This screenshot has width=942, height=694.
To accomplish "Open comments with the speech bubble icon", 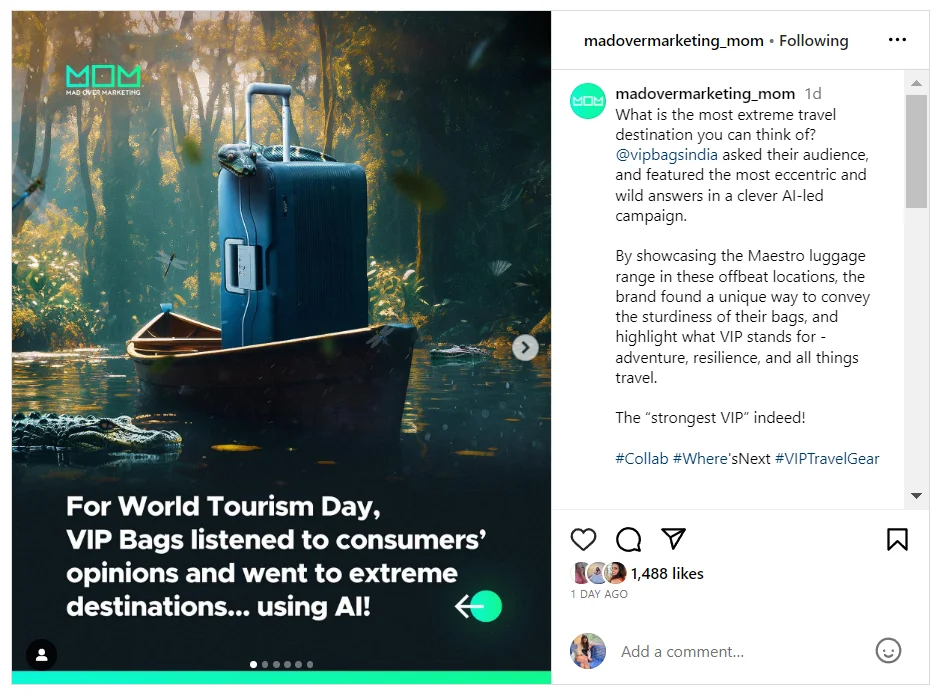I will 628,539.
